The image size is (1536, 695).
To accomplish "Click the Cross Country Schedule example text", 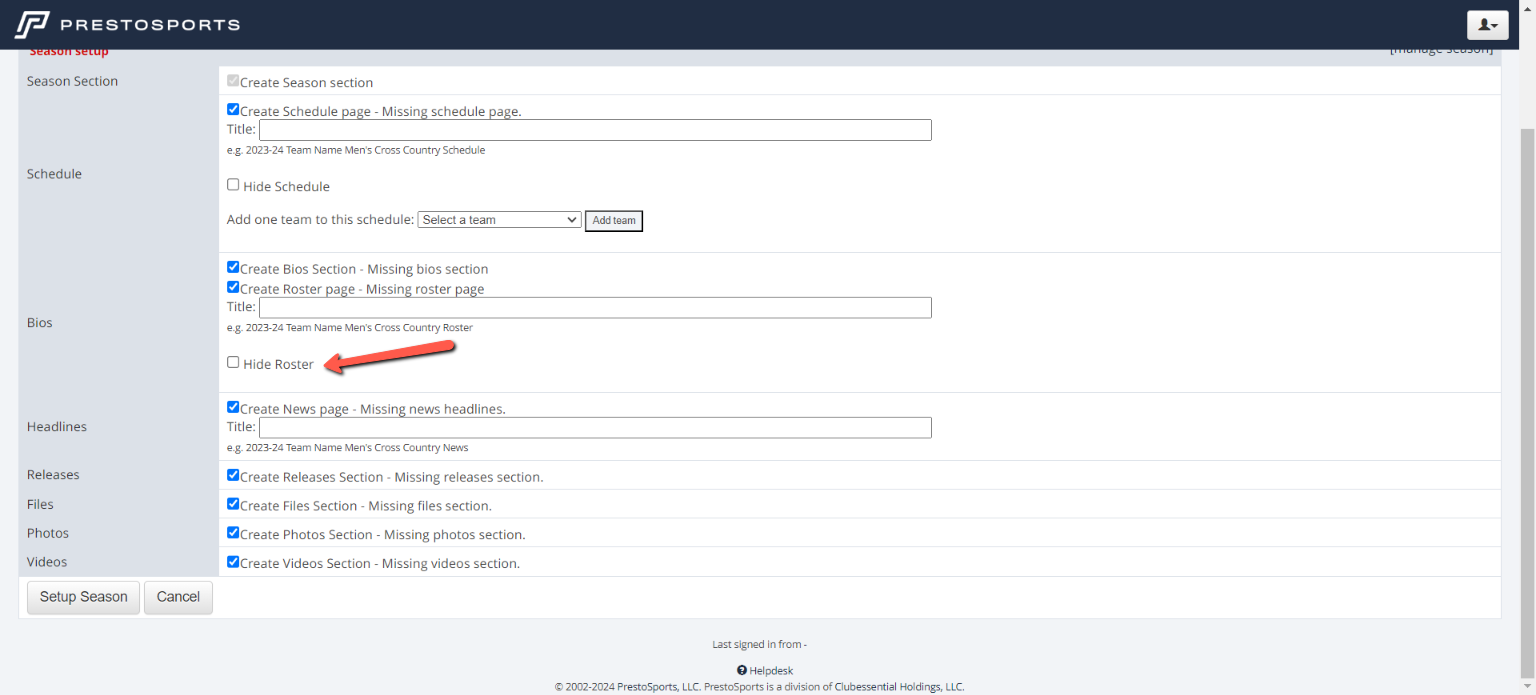I will [356, 150].
